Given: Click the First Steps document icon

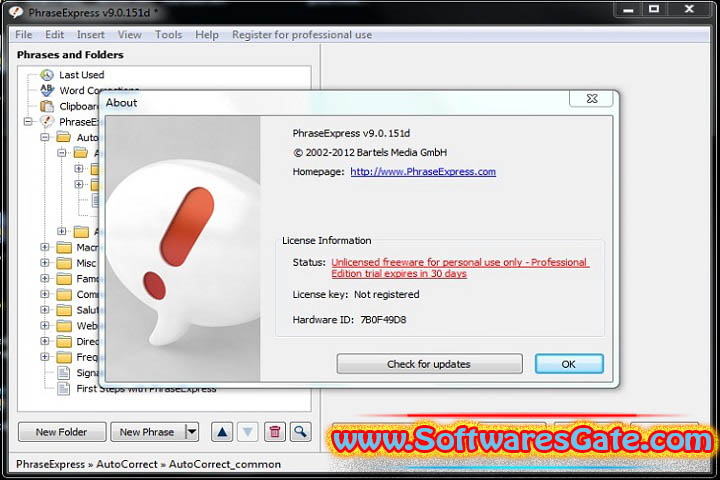Looking at the screenshot, I should coord(64,389).
